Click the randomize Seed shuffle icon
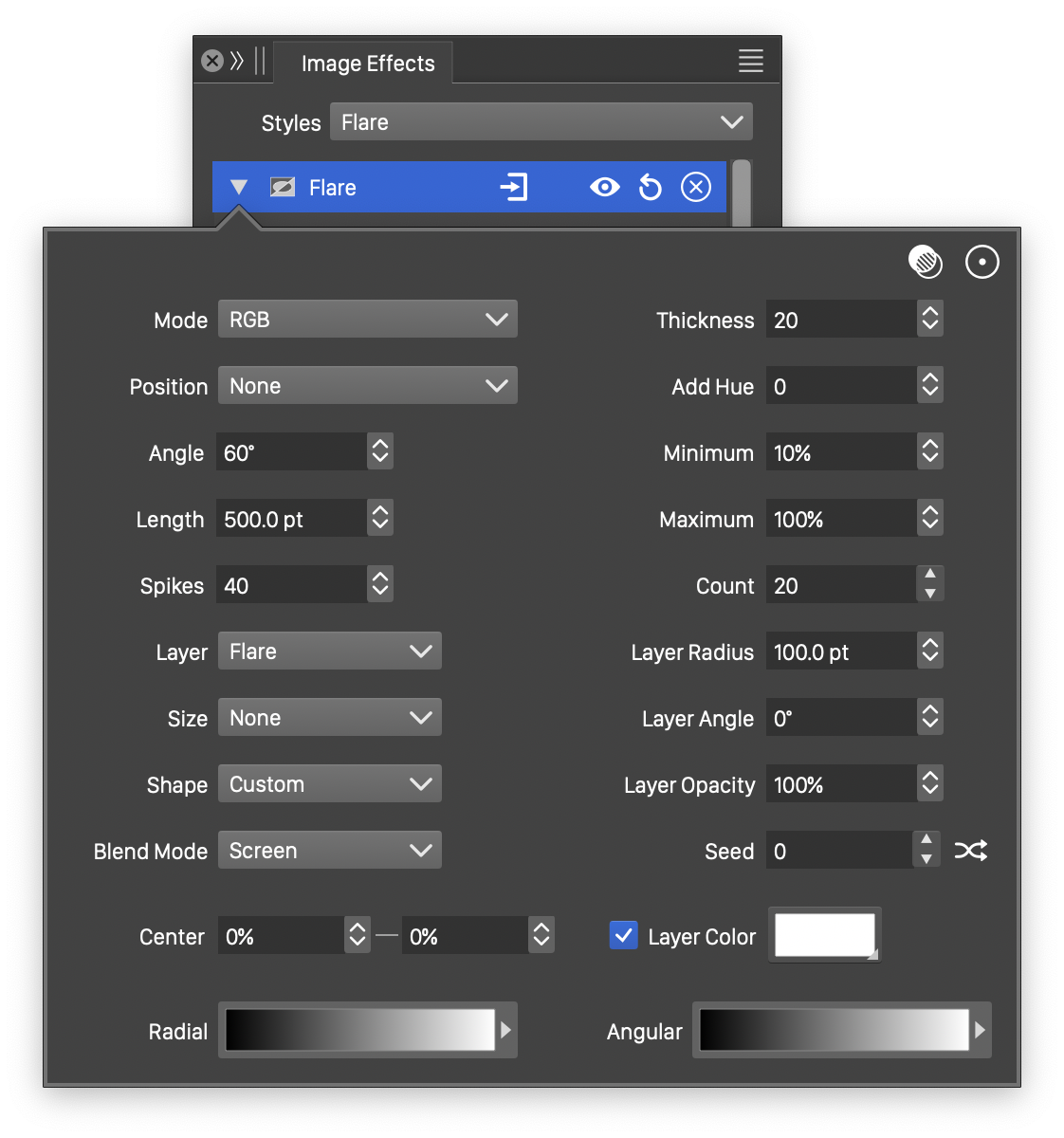This screenshot has width=1064, height=1138. pos(970,851)
